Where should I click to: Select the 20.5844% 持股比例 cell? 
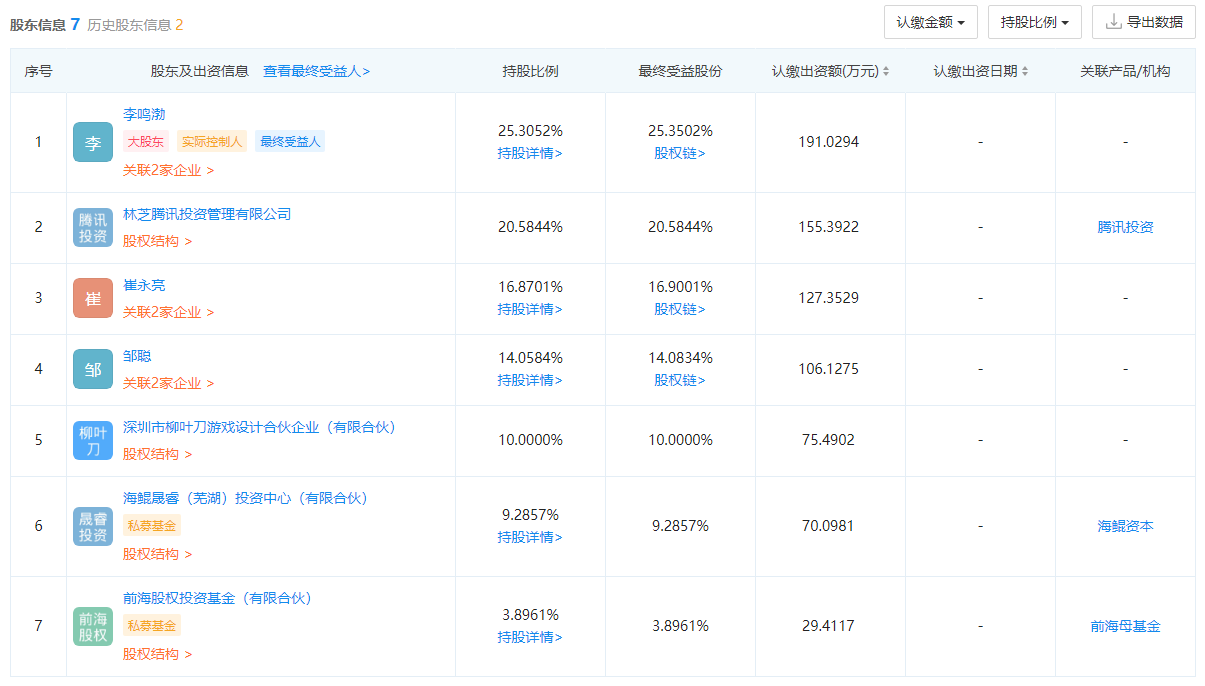point(530,227)
